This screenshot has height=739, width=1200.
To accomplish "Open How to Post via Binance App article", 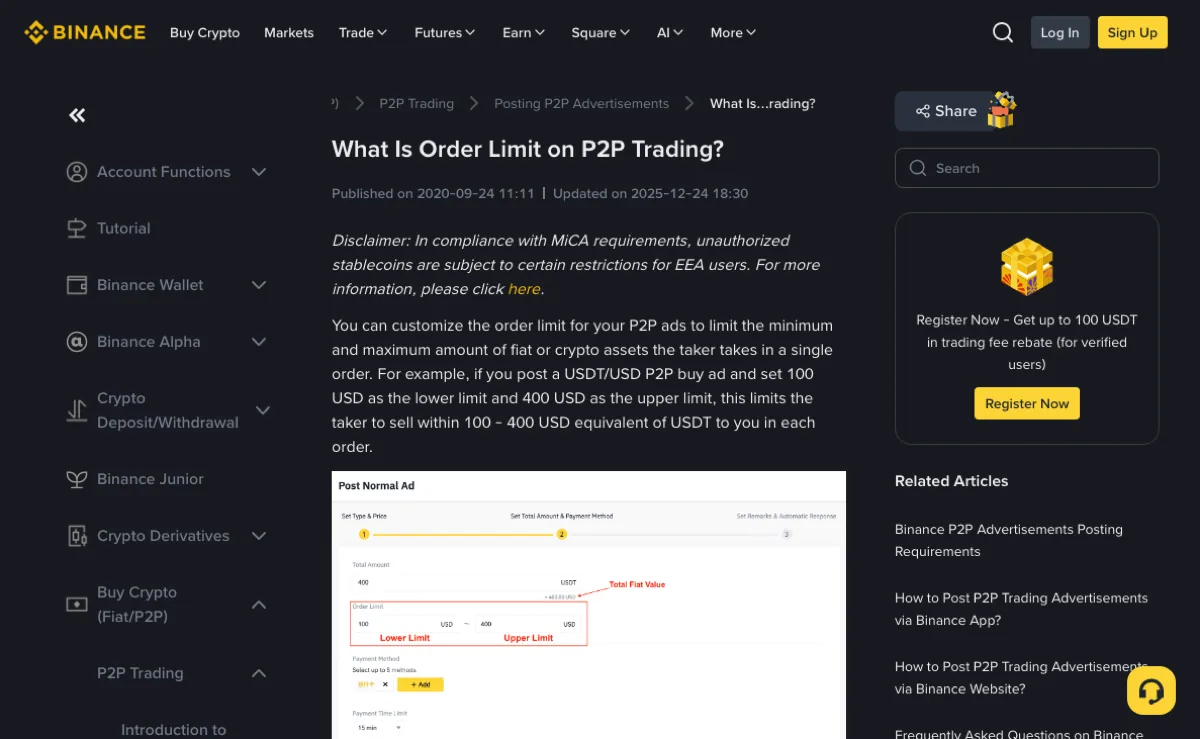I will click(x=1021, y=609).
